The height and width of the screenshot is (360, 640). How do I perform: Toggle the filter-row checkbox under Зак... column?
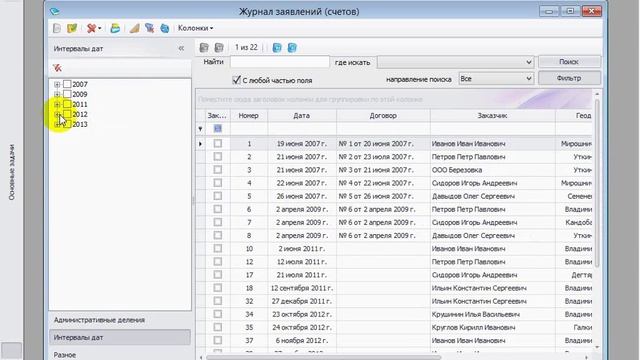click(x=218, y=129)
